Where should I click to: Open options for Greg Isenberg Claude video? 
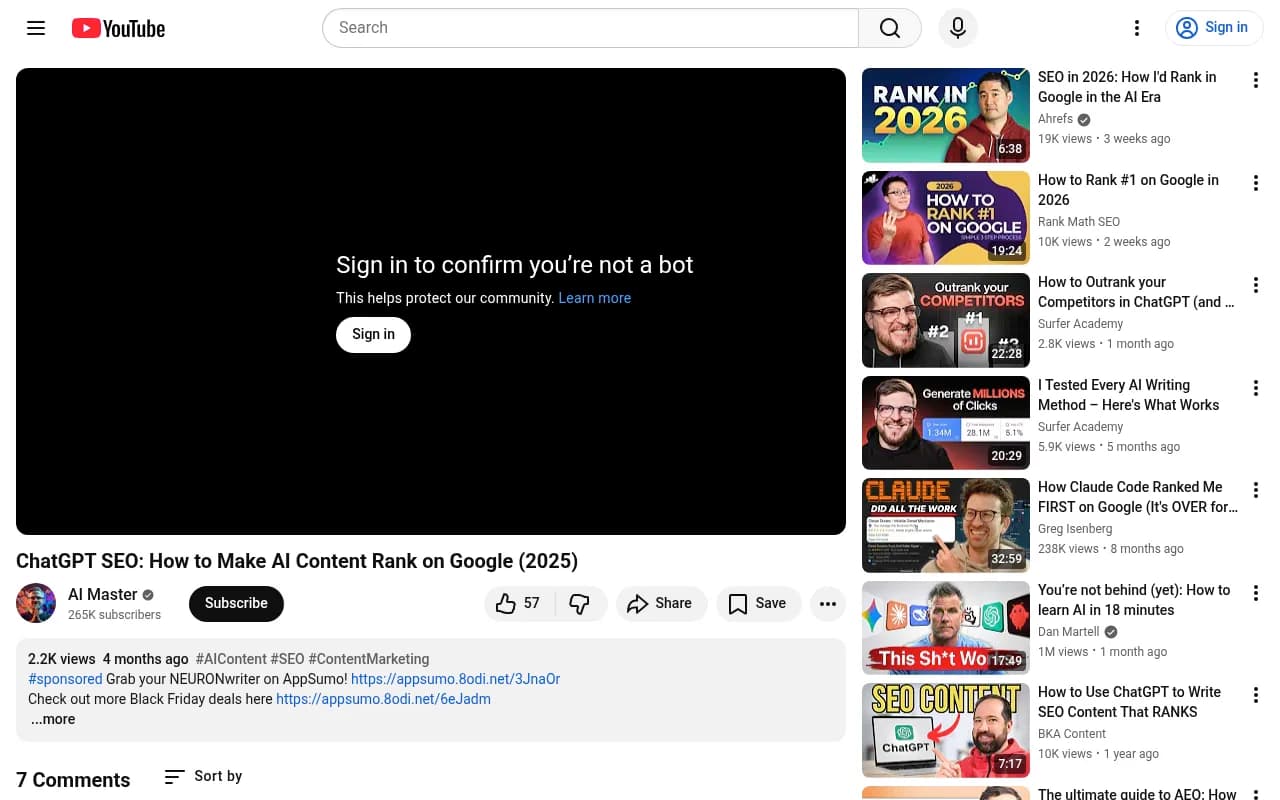[x=1255, y=491]
